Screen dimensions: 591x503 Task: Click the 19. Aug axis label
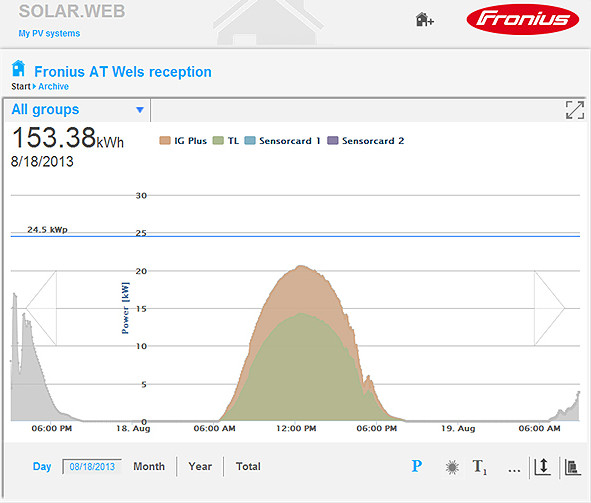pos(458,428)
